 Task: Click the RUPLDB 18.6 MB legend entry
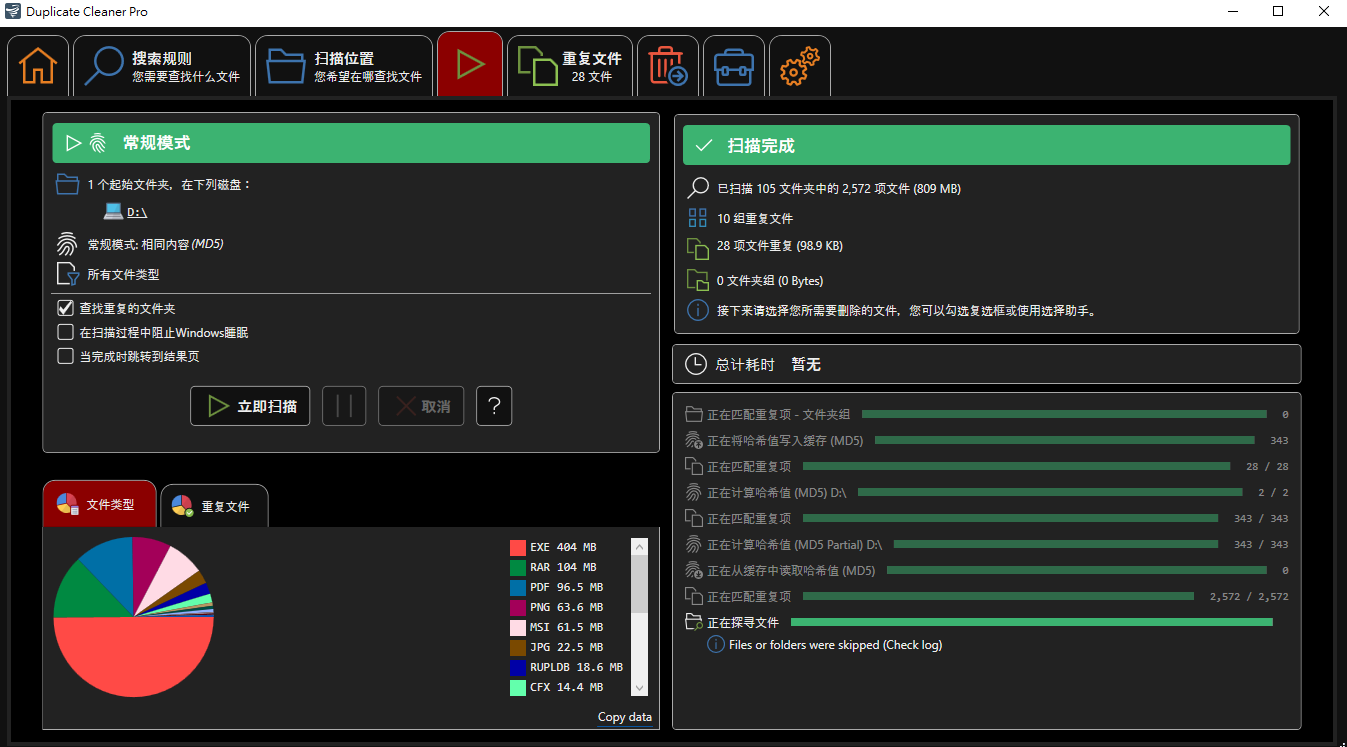click(566, 667)
